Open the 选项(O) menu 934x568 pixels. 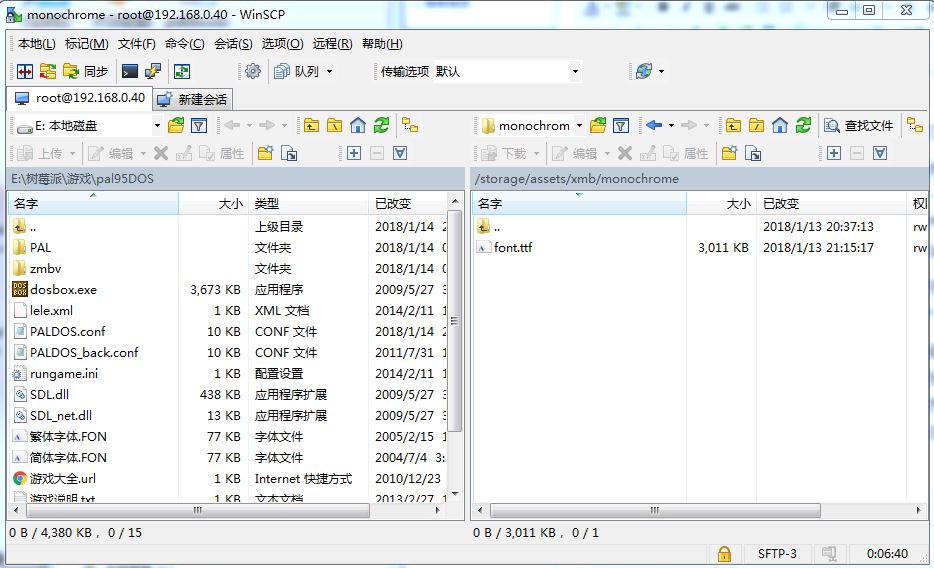[x=282, y=44]
